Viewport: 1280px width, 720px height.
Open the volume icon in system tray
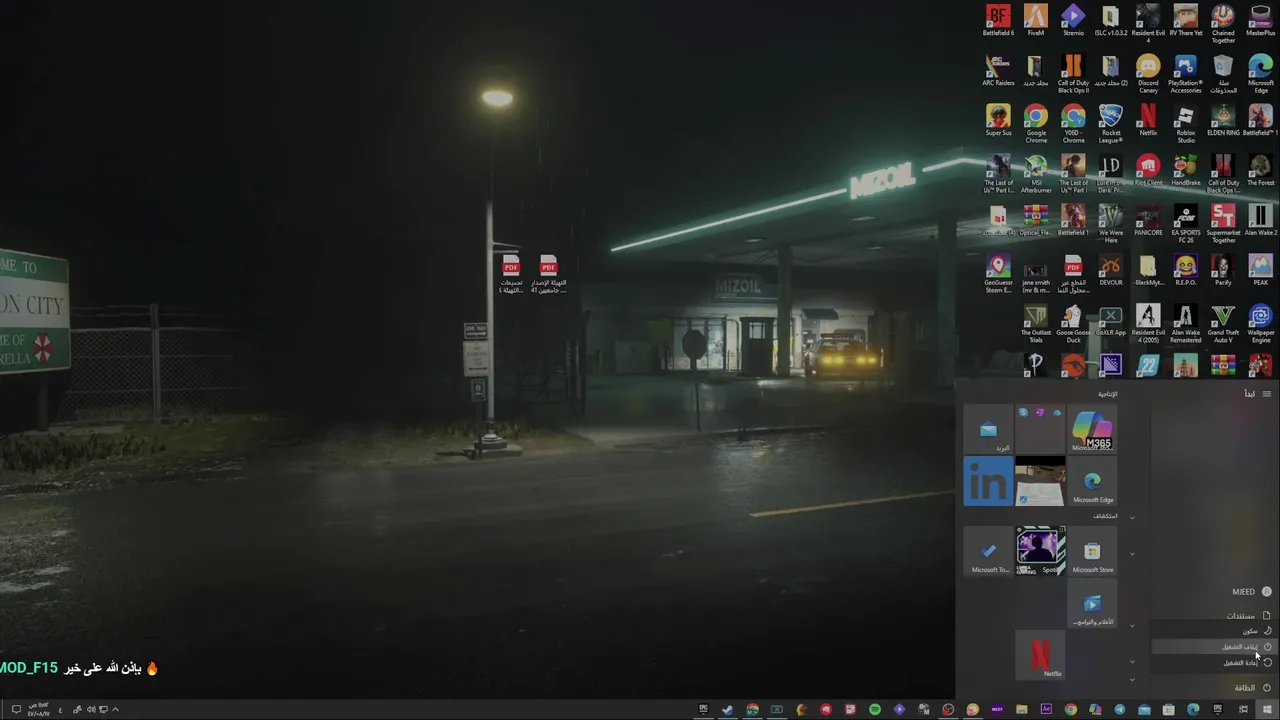click(x=90, y=710)
